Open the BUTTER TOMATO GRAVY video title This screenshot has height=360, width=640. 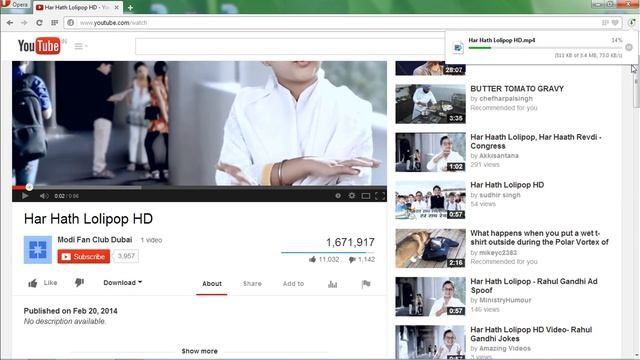(x=517, y=89)
